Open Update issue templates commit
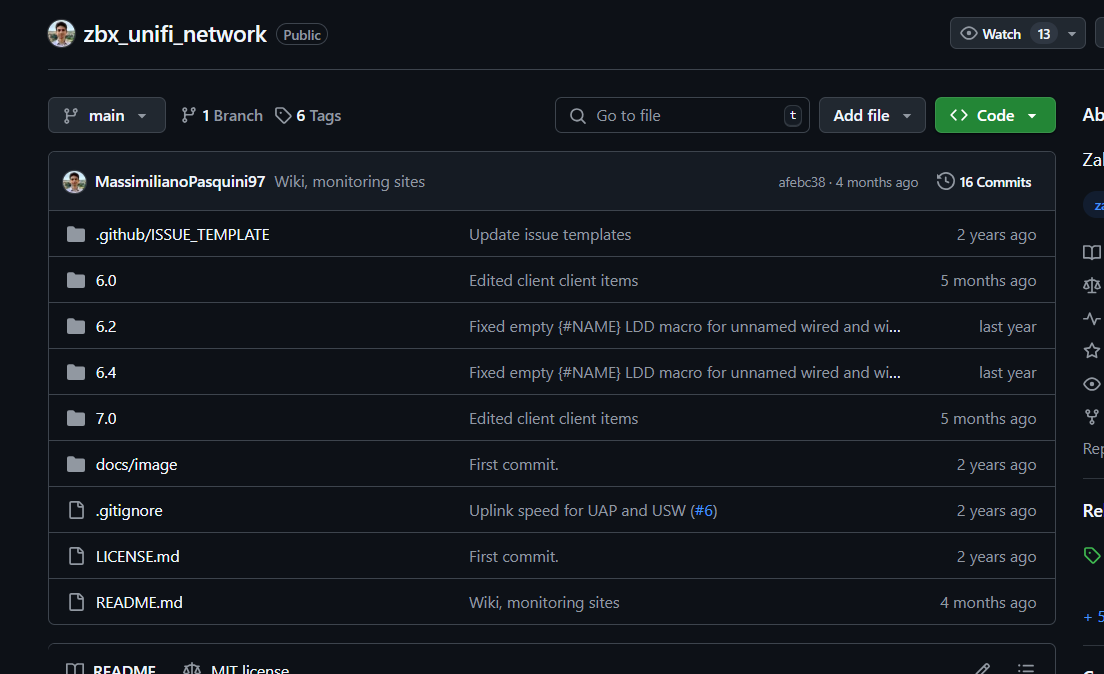 [x=551, y=235]
